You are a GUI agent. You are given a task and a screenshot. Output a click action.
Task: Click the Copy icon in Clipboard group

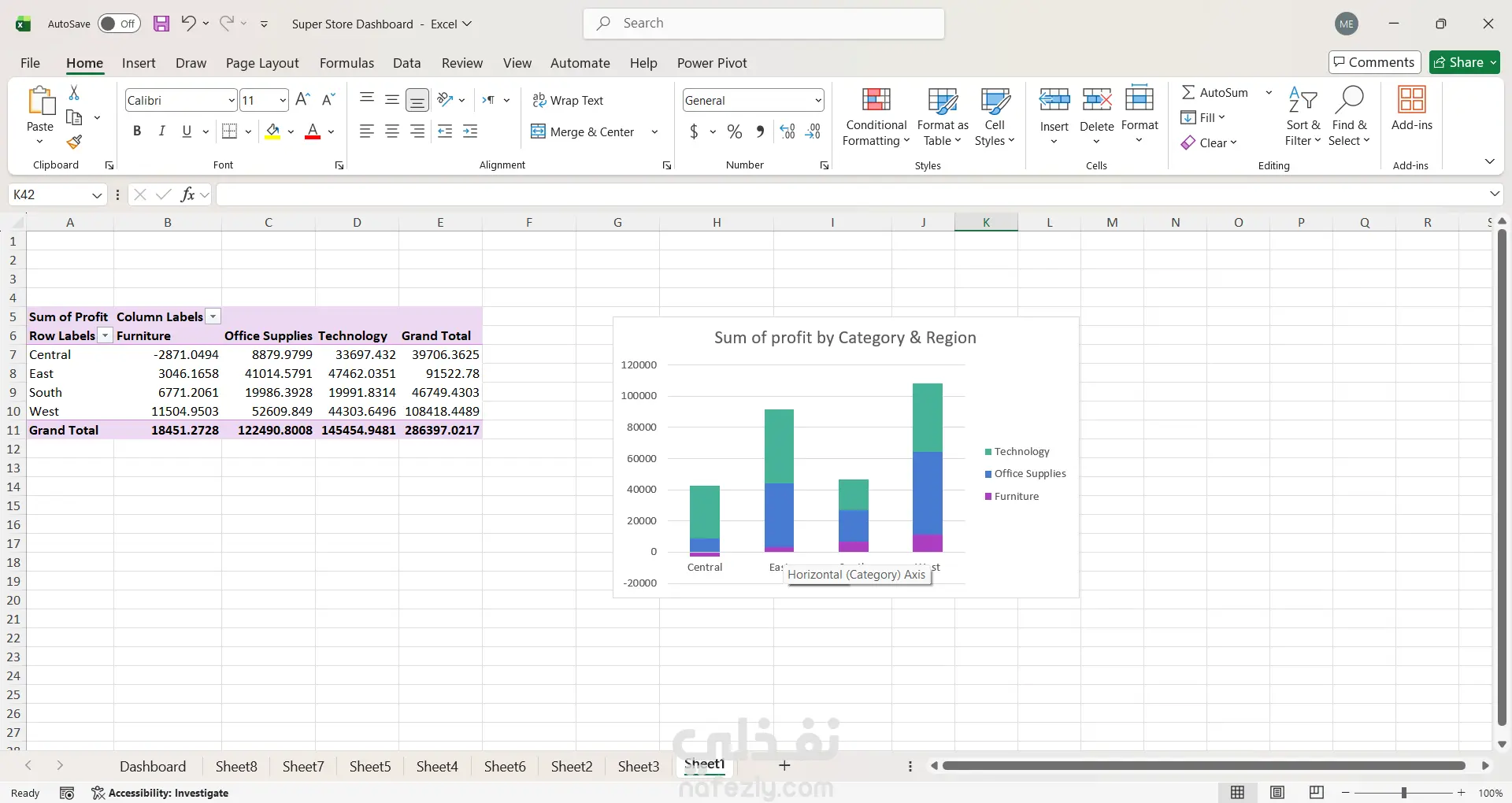74,118
